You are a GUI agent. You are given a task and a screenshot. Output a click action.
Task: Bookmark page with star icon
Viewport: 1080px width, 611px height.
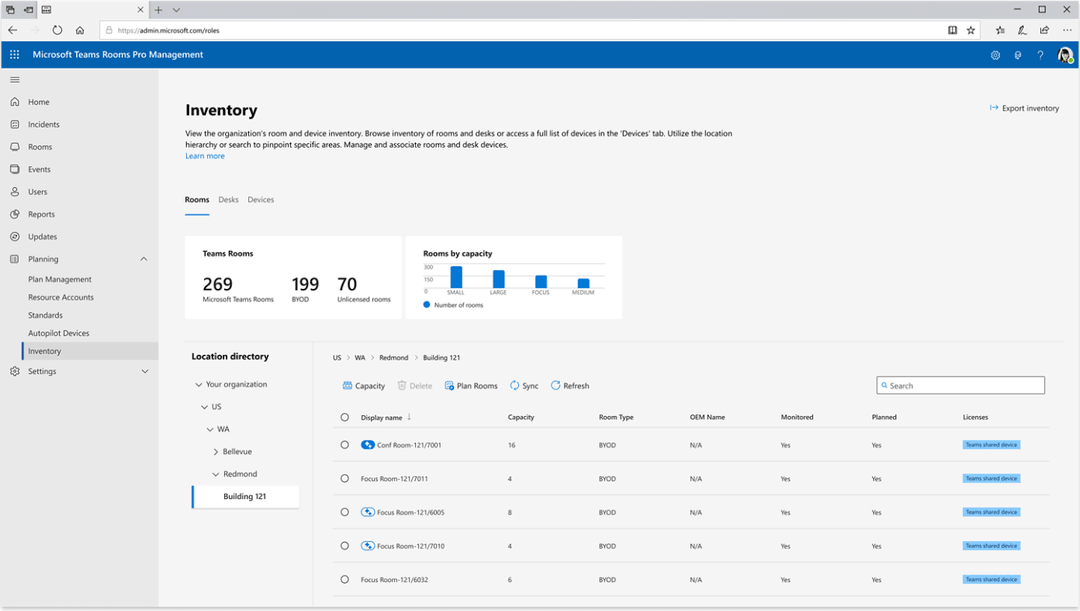tap(970, 30)
